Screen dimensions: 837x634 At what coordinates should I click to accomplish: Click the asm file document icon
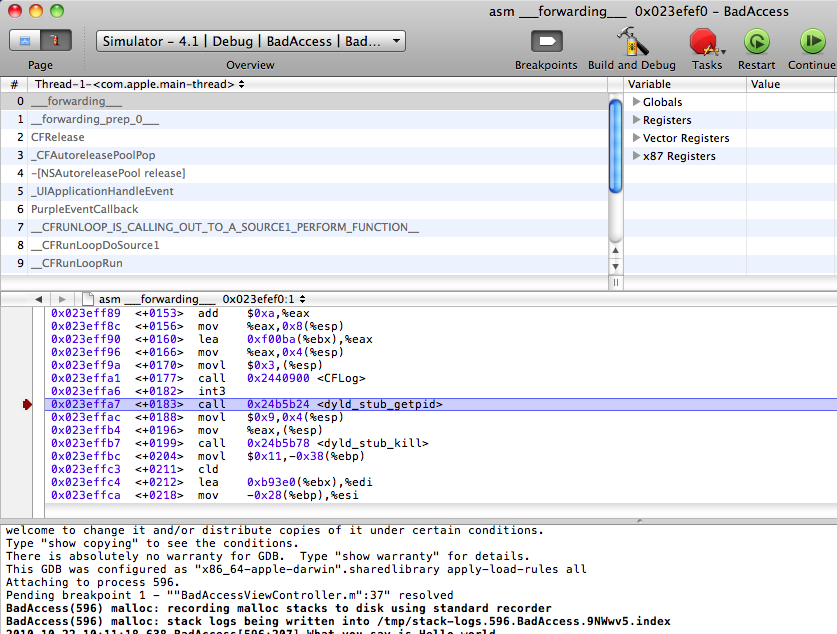[x=88, y=299]
